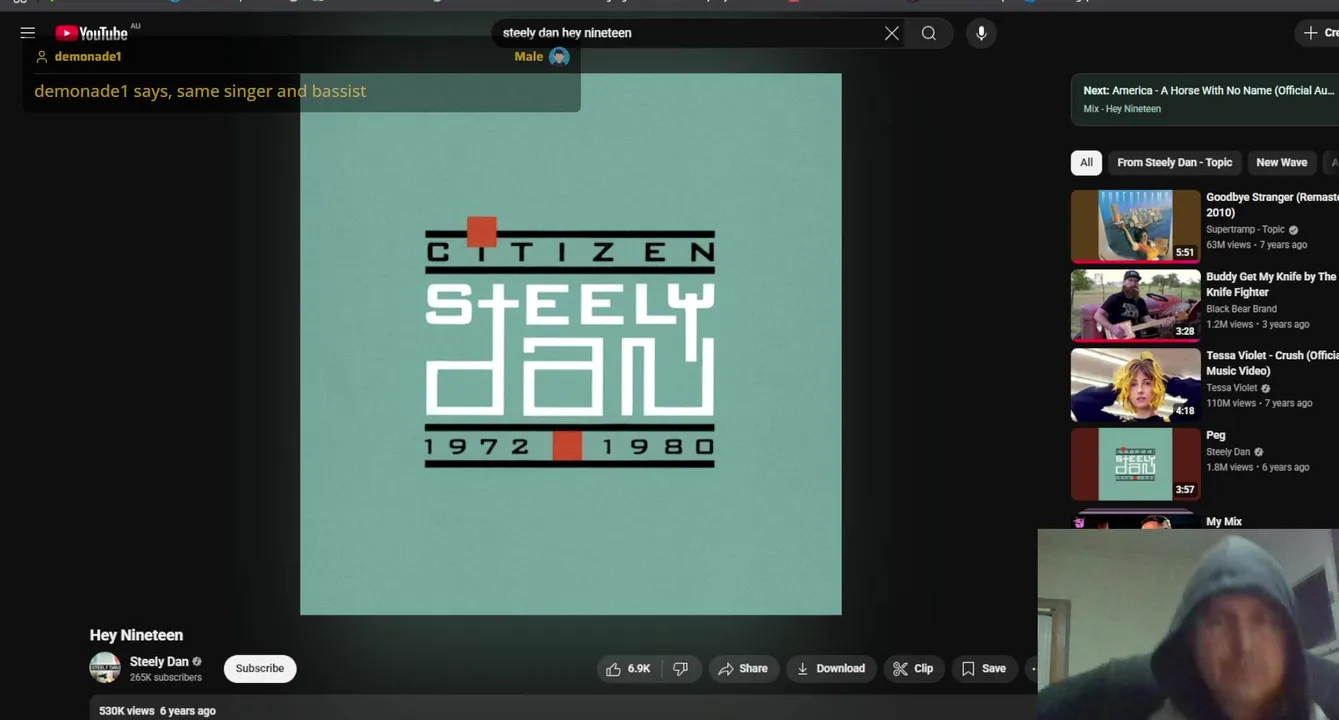Open 'Buddy Get My Knife' video thumbnail
The width and height of the screenshot is (1339, 720).
1135,306
